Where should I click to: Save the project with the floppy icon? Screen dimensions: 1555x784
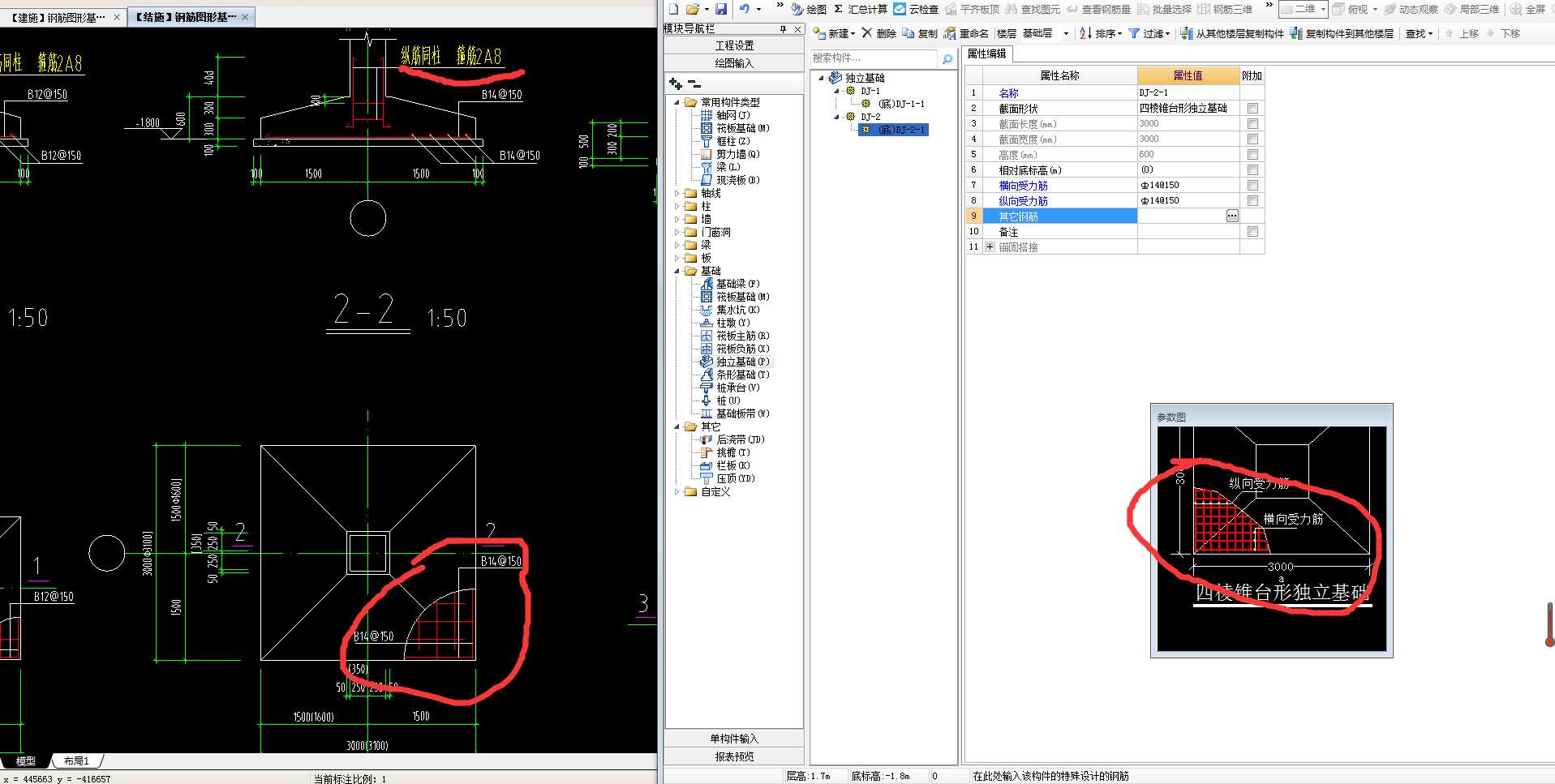tap(721, 9)
